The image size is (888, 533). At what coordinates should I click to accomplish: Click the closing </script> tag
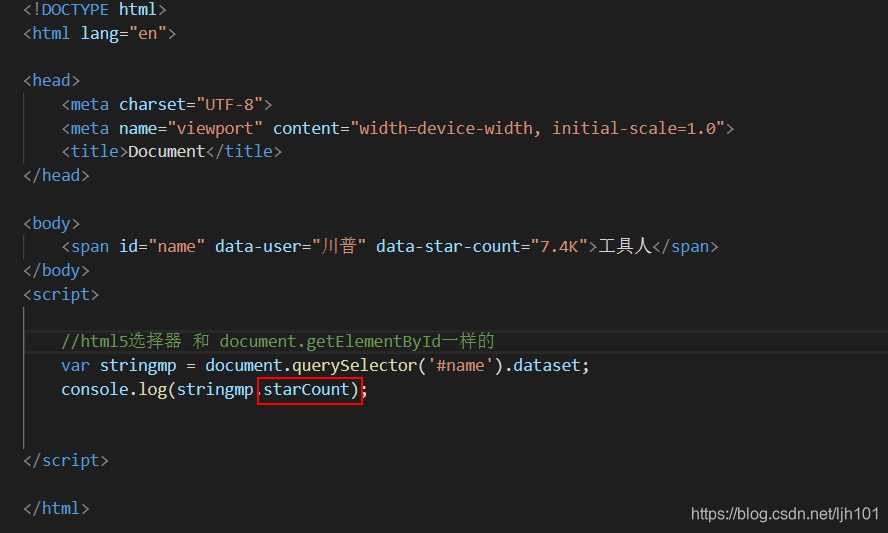[x=66, y=461]
